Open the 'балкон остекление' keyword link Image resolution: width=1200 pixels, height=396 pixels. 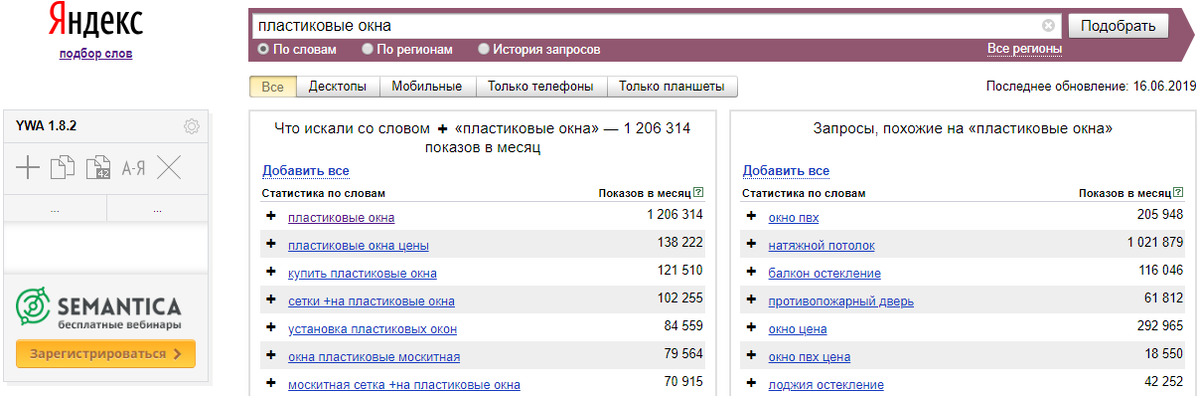coord(824,273)
